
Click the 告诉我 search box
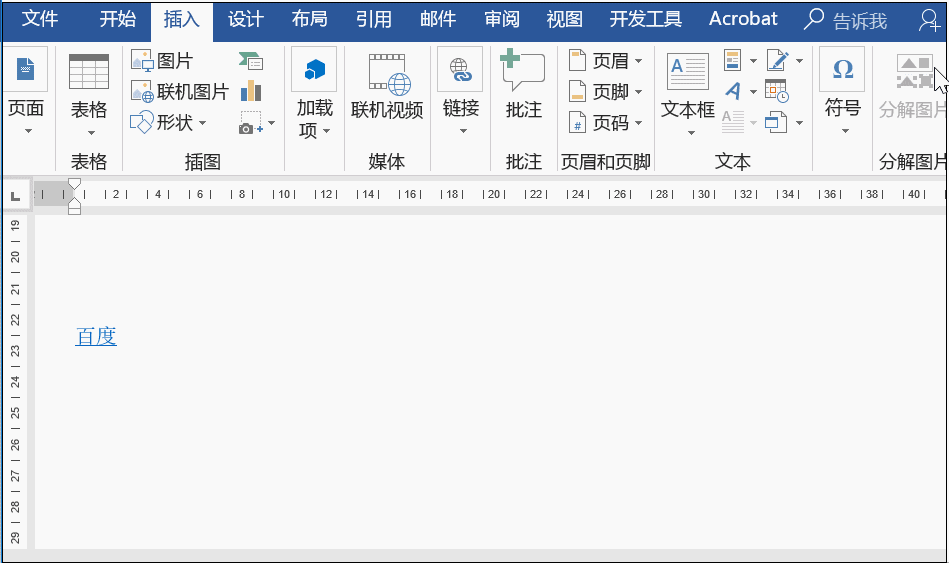(x=846, y=21)
